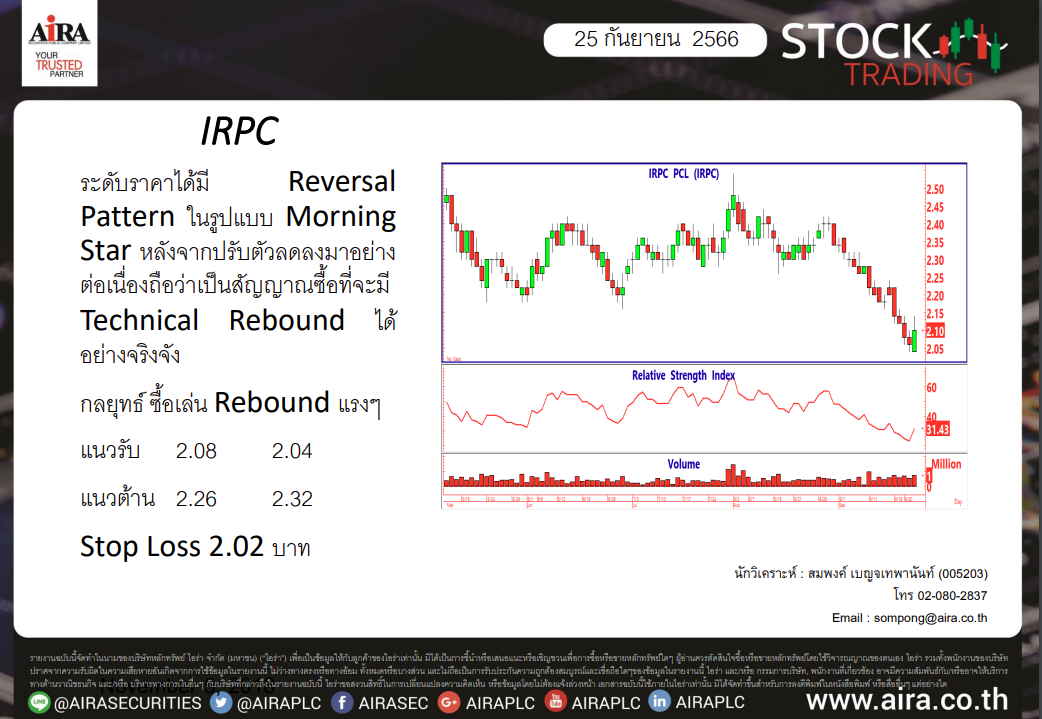Select the date 25 กันยายน 2566
The width and height of the screenshot is (1042, 719).
[x=656, y=39]
